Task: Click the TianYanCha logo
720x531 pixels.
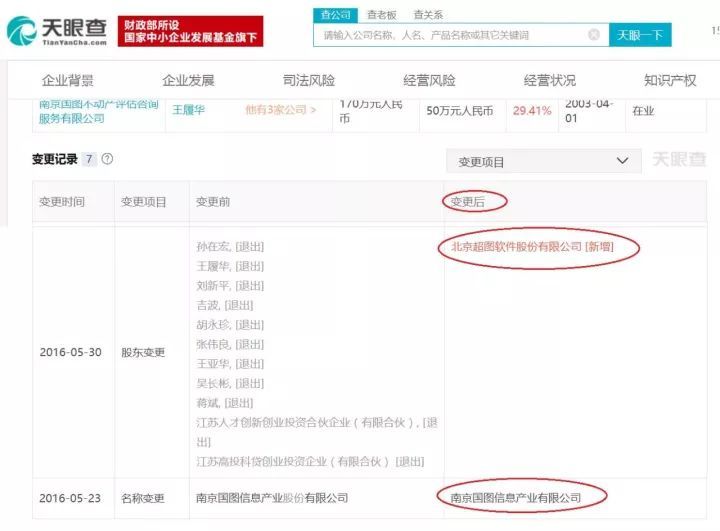Action: tap(57, 31)
